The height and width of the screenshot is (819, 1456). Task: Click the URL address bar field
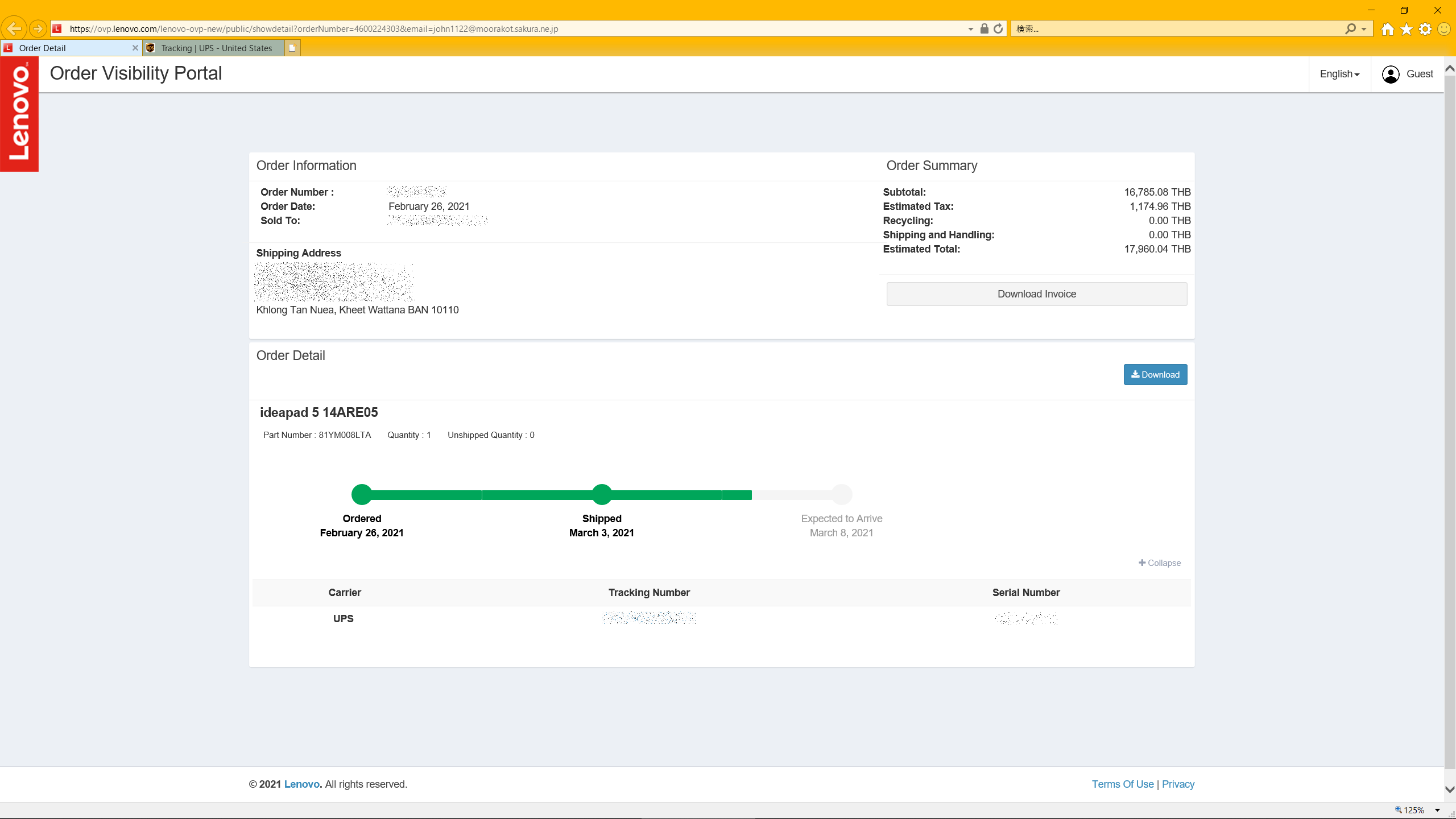(x=512, y=28)
